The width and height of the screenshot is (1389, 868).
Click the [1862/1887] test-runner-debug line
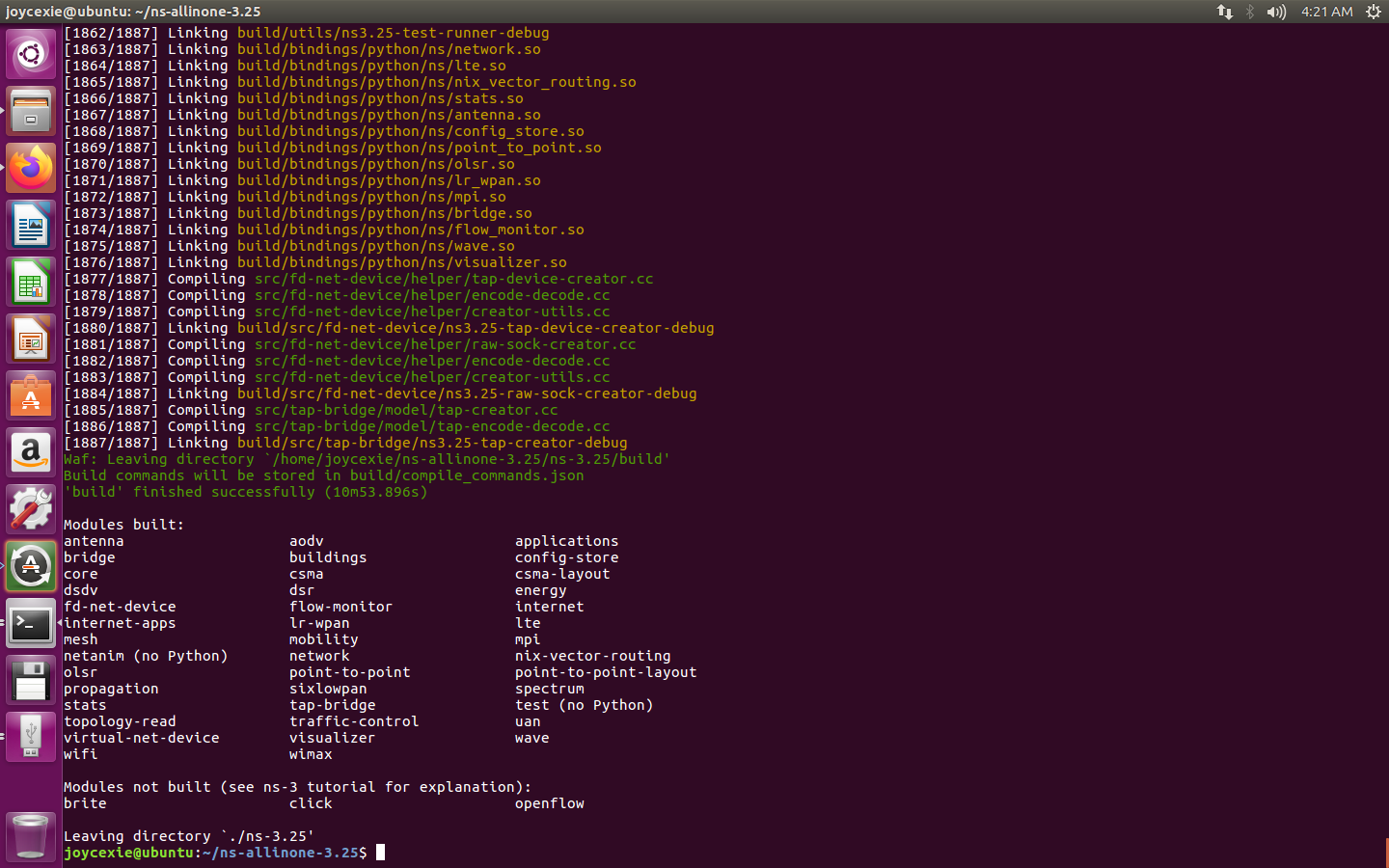pos(307,33)
